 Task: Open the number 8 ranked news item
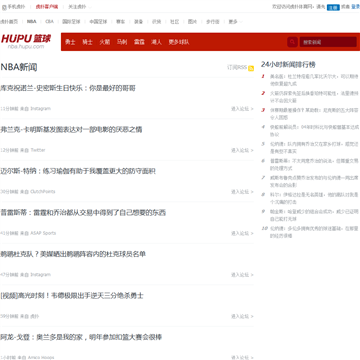point(314,198)
